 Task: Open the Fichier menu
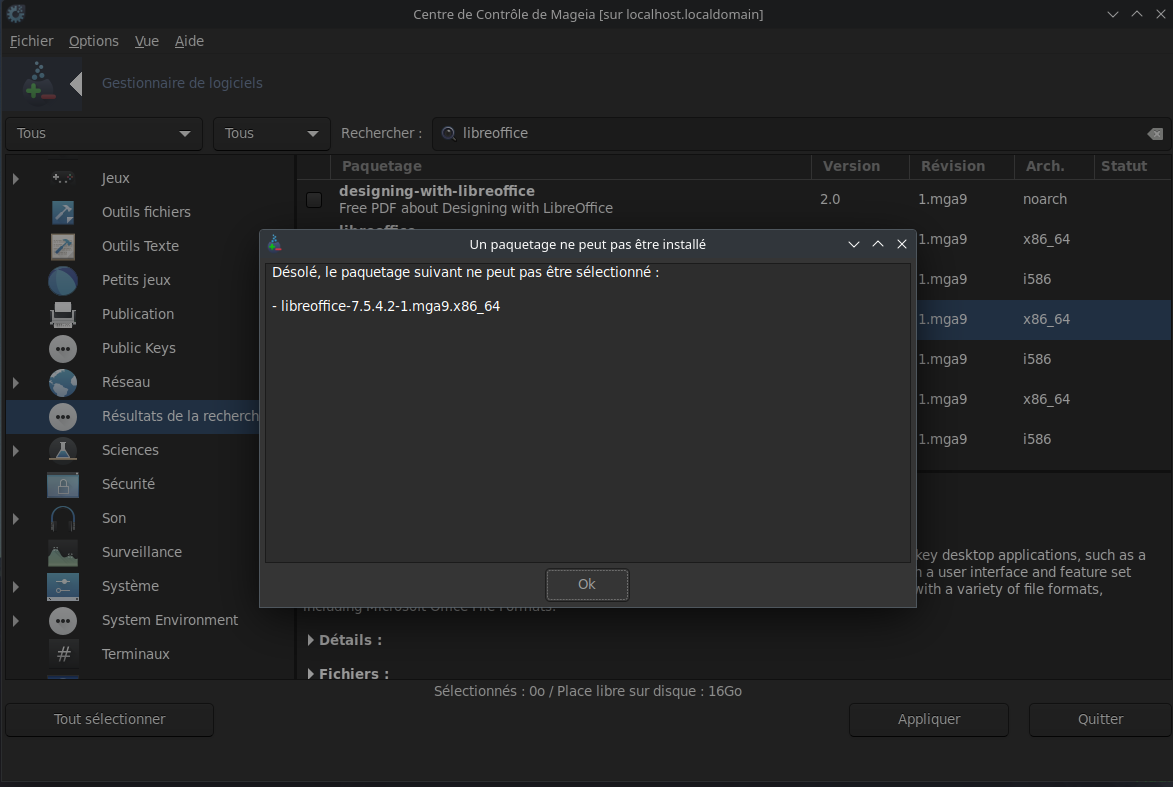tap(31, 41)
